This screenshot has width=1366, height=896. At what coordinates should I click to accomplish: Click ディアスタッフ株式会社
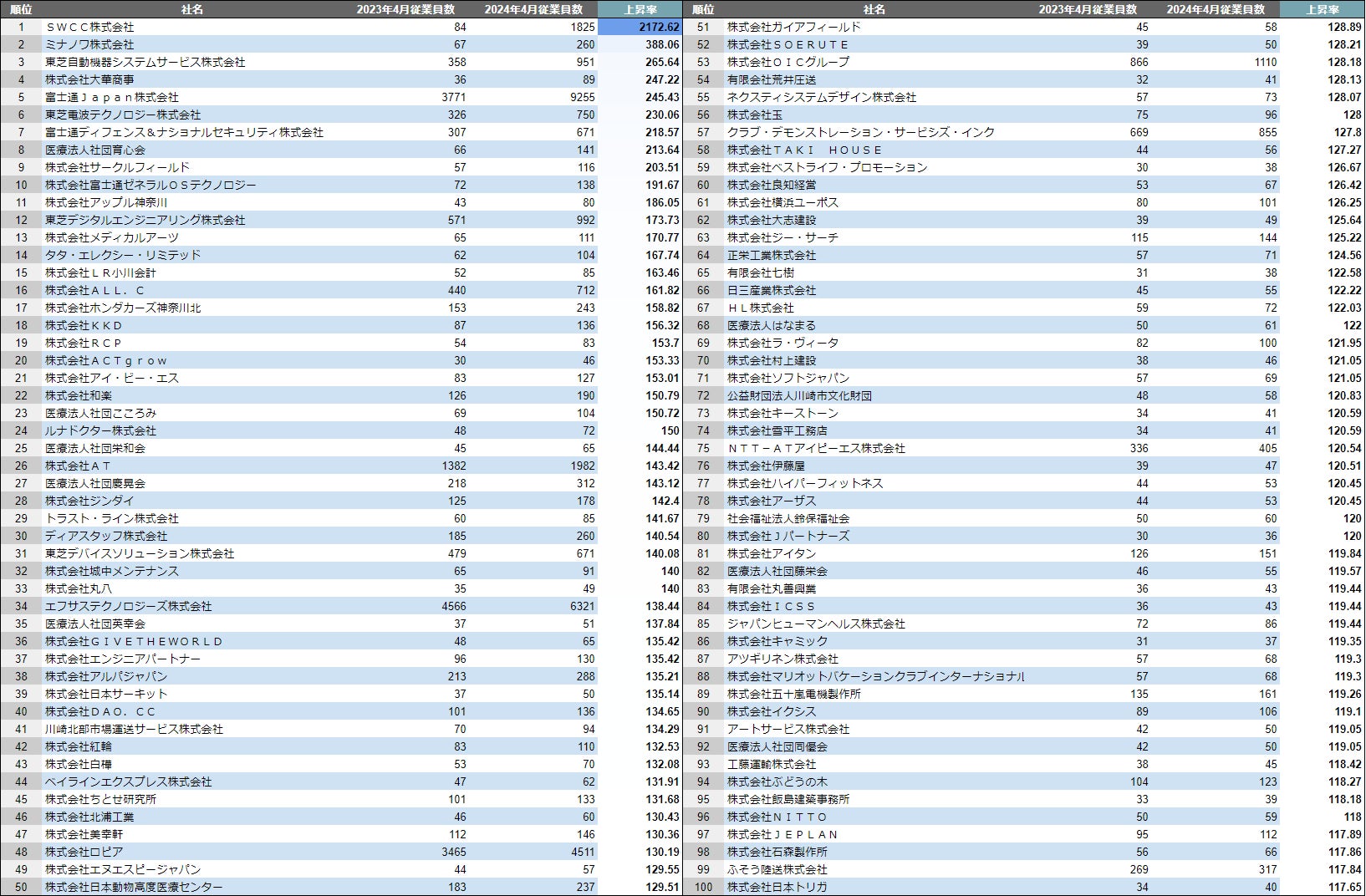[x=106, y=536]
